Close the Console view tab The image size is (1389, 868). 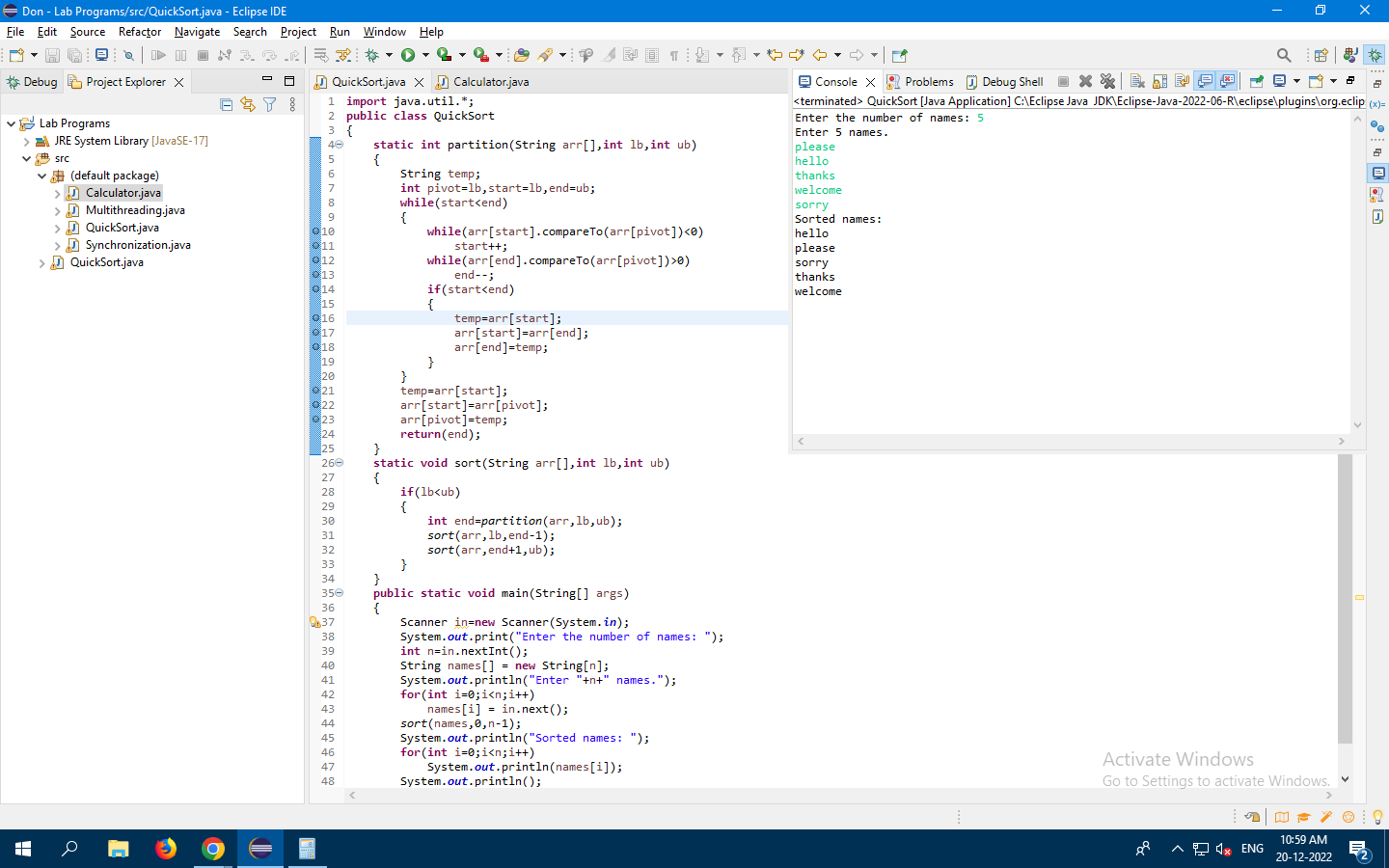[x=871, y=82]
